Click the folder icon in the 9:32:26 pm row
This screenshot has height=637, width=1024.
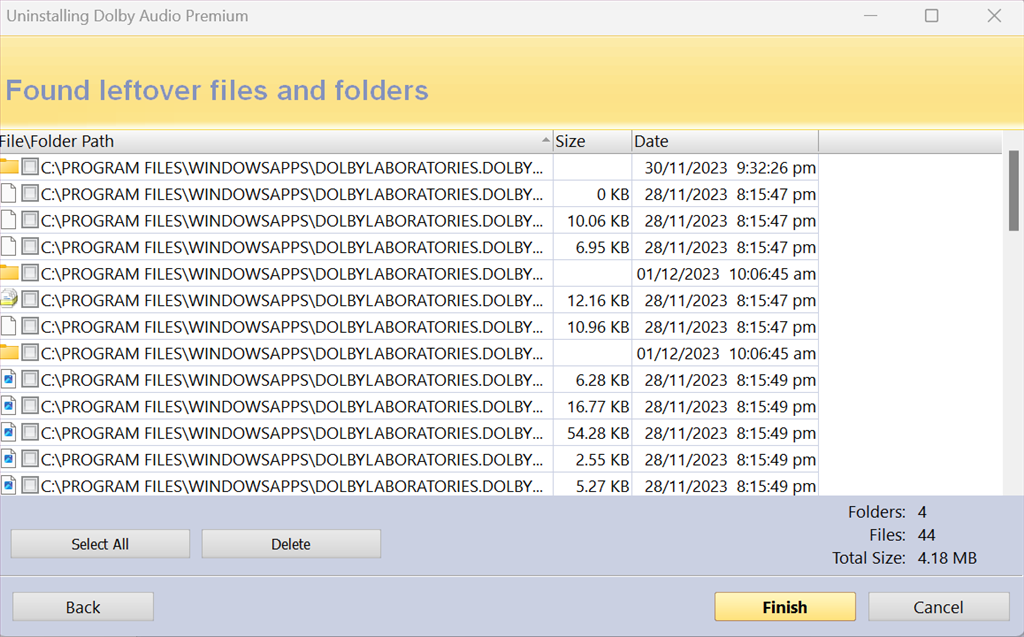pyautogui.click(x=8, y=167)
